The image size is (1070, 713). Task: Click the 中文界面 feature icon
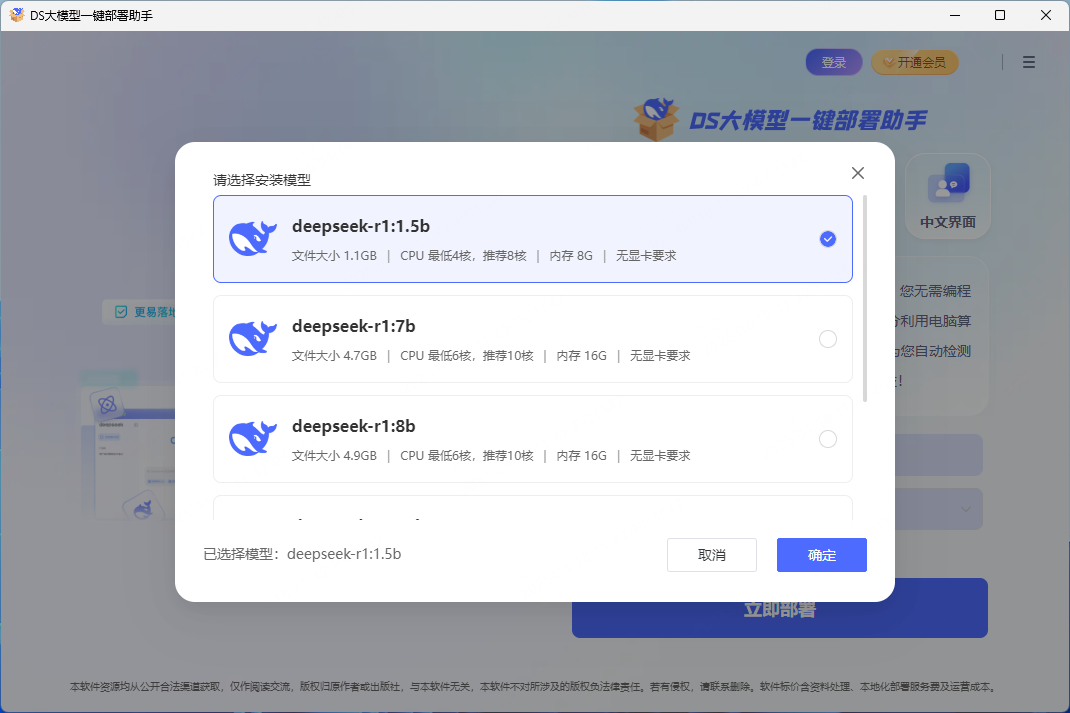(948, 196)
